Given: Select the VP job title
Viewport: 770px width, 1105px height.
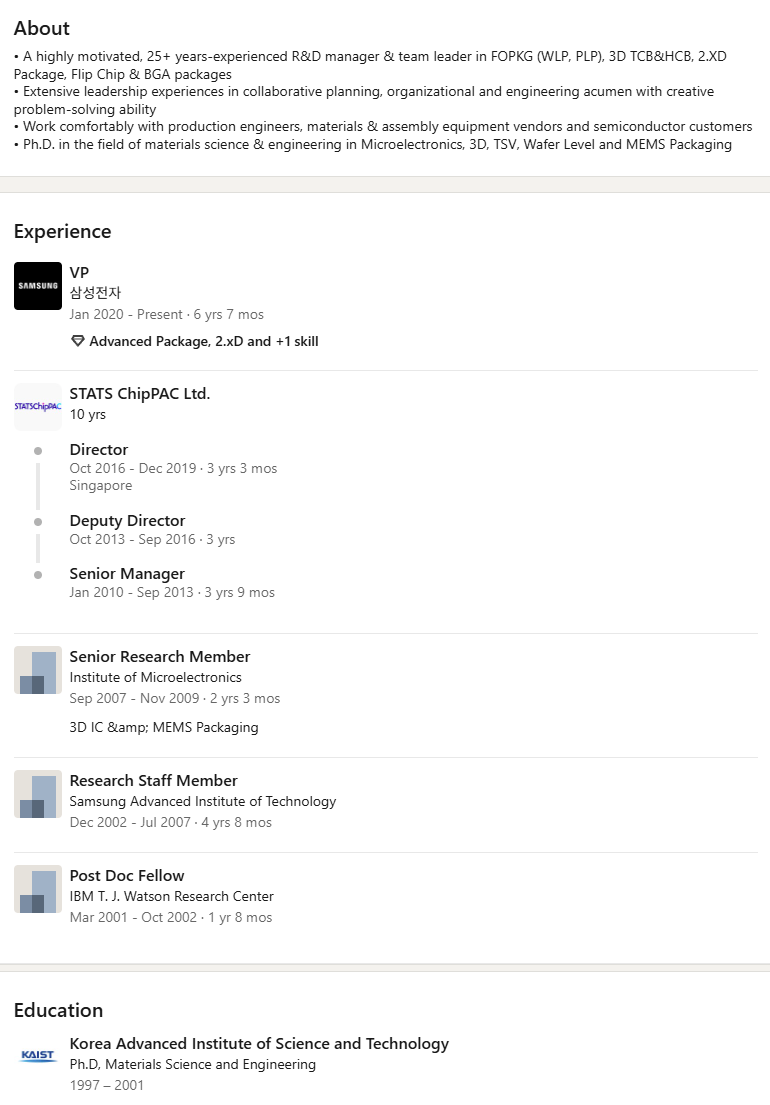Looking at the screenshot, I should point(79,272).
